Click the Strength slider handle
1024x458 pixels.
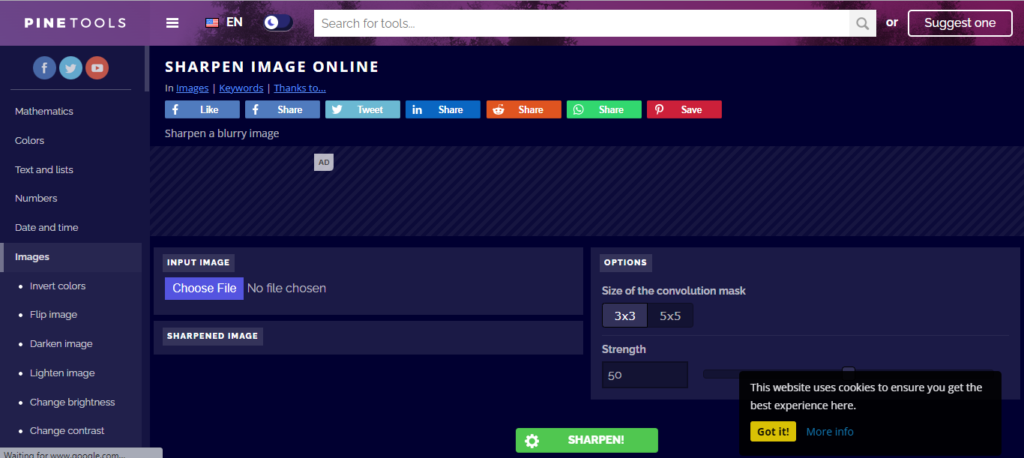pos(848,371)
